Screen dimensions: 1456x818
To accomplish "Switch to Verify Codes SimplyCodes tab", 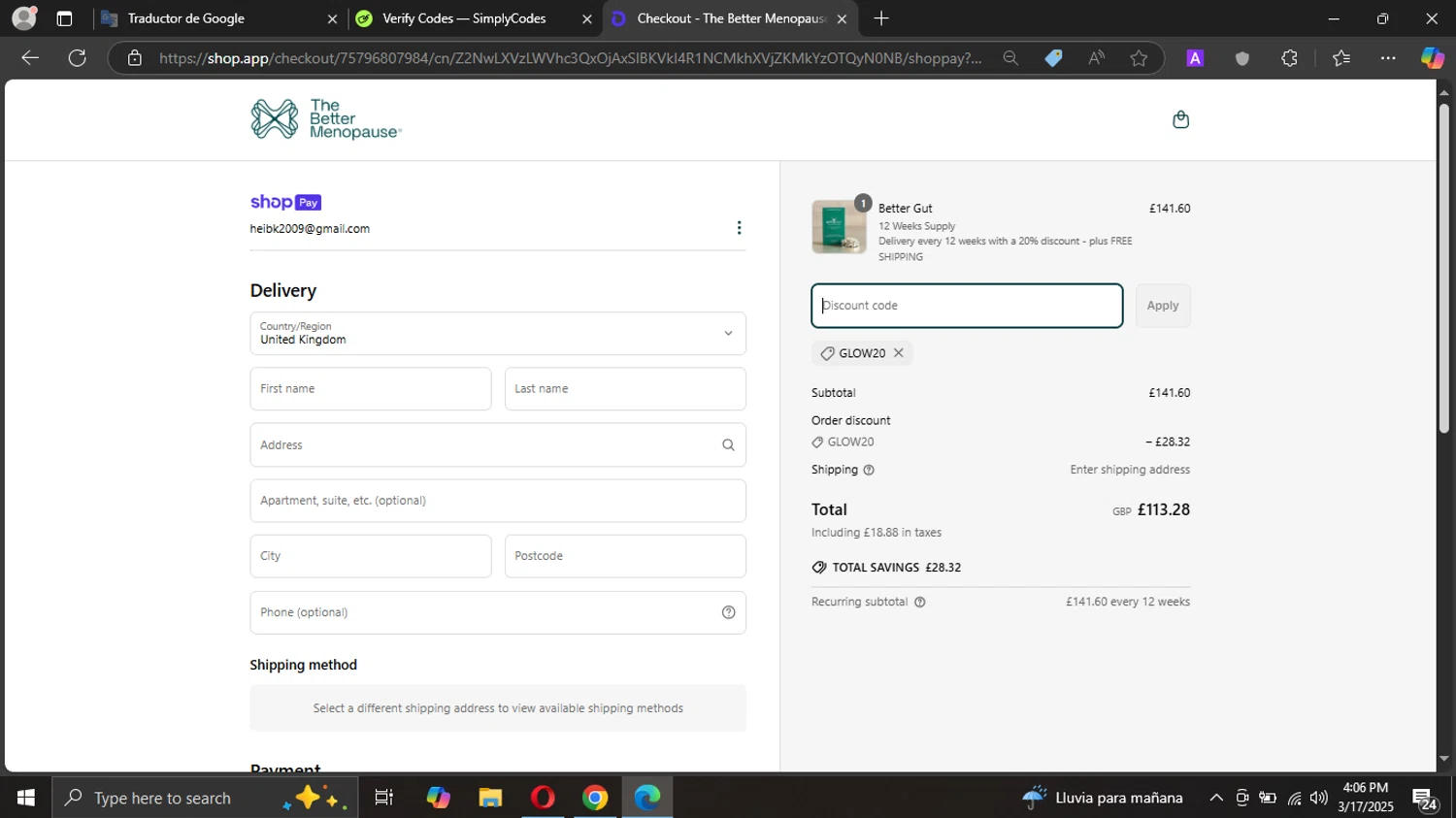I will point(474,18).
